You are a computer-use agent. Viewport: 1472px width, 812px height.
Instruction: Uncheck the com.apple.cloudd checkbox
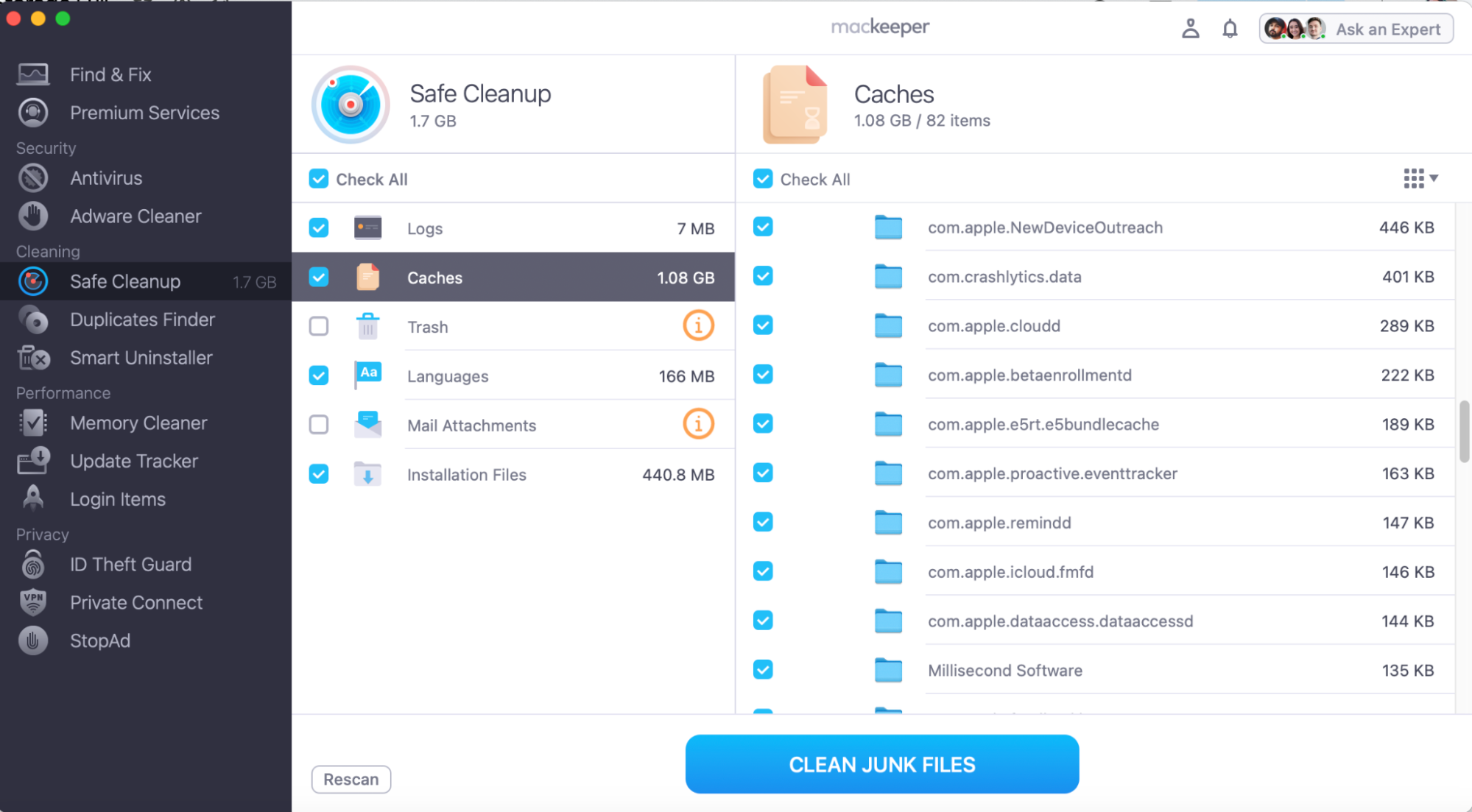point(763,325)
